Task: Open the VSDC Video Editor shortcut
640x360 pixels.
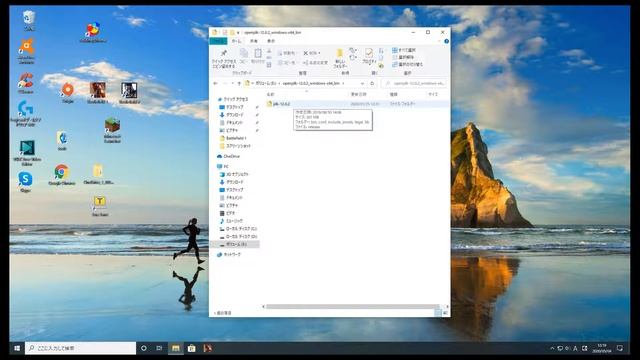Action: 27,153
